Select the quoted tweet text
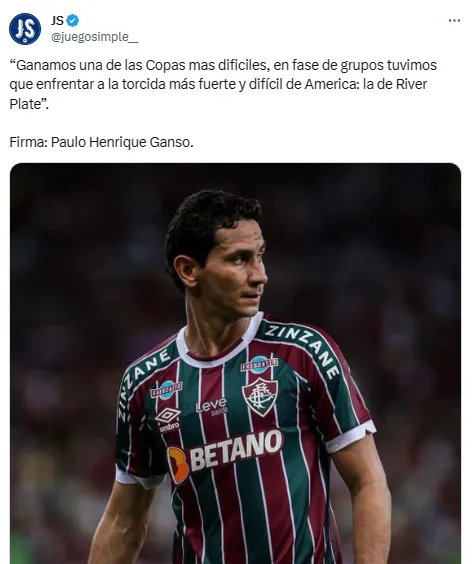Image resolution: width=474 pixels, height=564 pixels. tap(223, 85)
